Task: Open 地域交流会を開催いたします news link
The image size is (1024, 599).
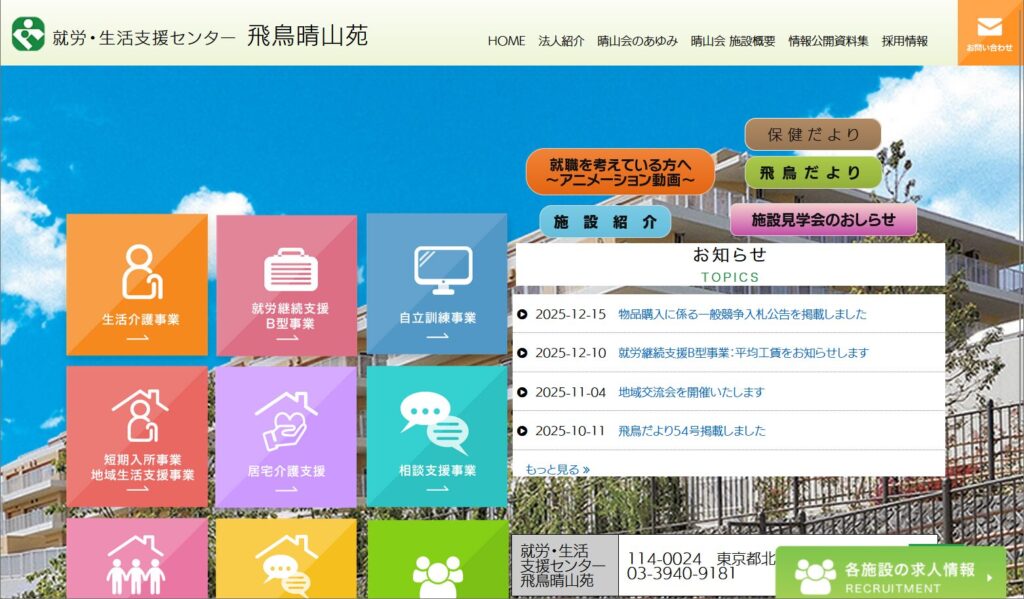Action: point(691,392)
